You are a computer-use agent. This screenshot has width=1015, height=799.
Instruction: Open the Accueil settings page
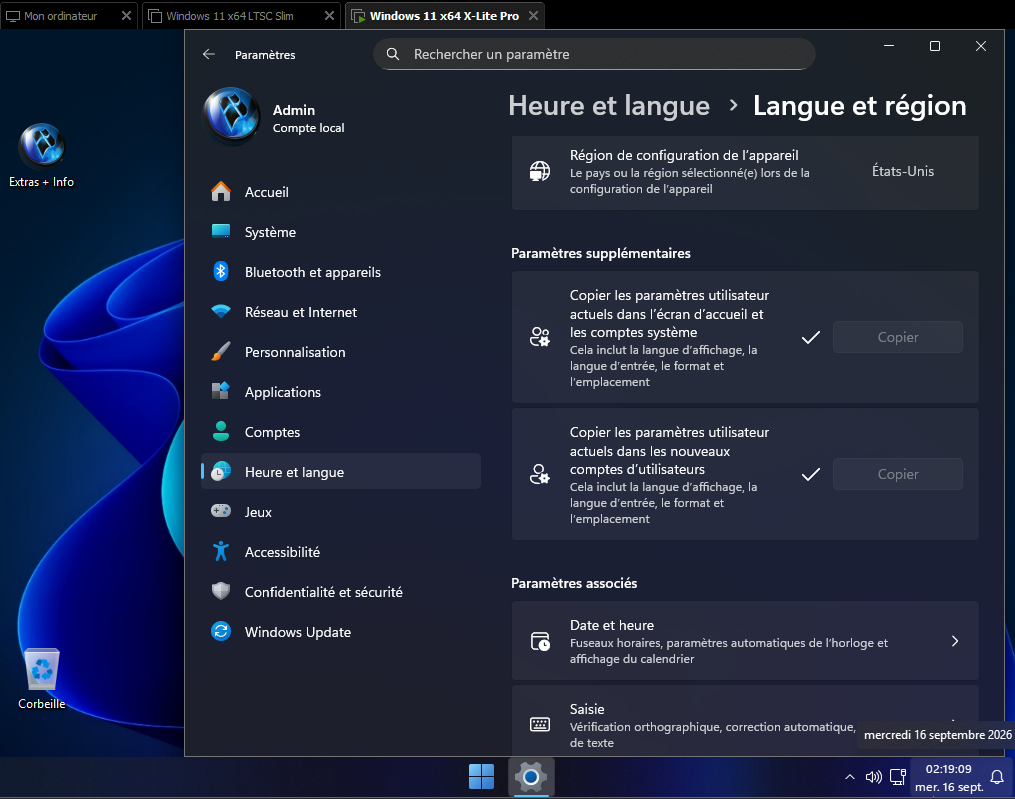(340, 192)
